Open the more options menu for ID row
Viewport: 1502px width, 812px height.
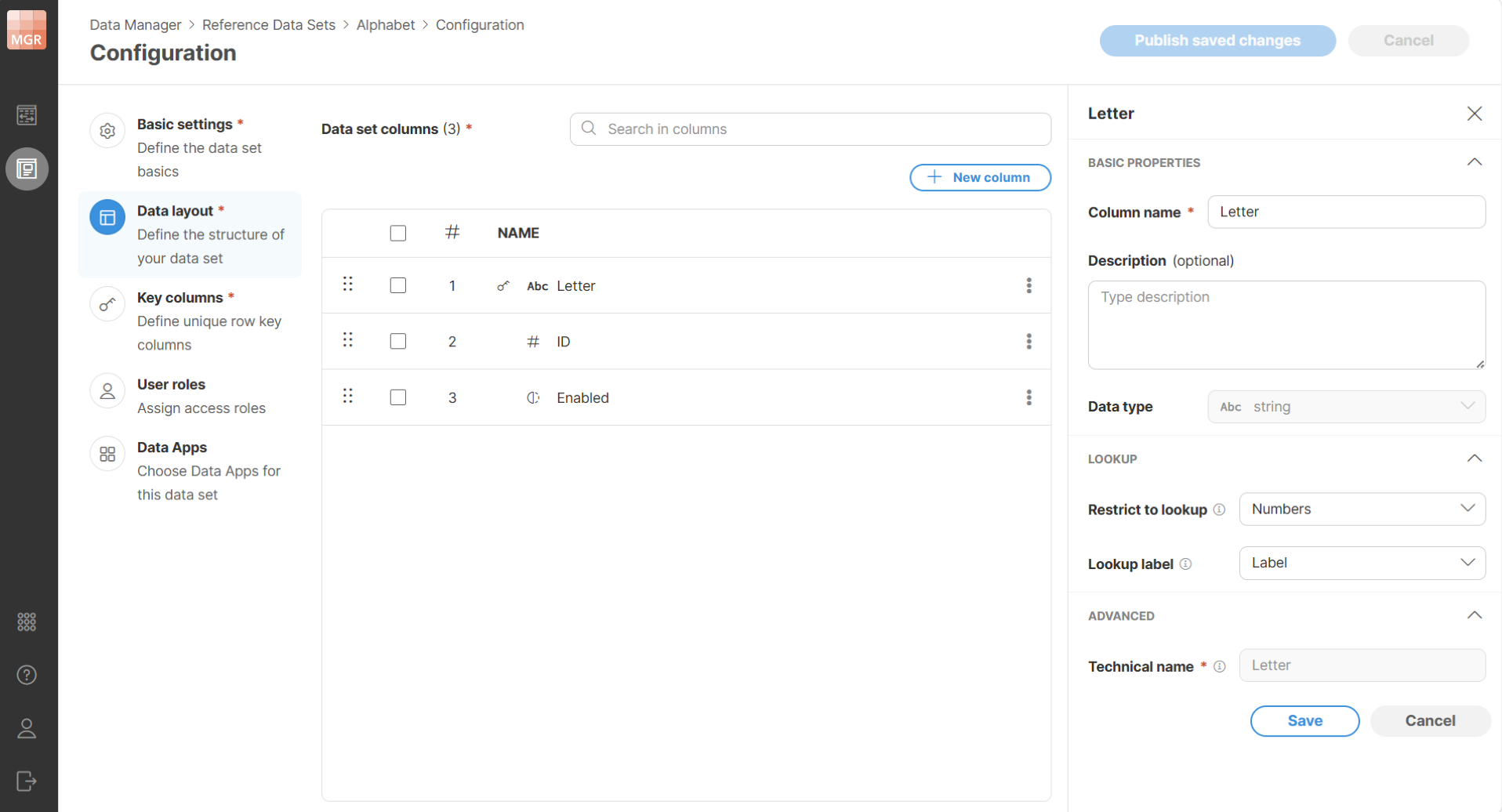coord(1029,341)
